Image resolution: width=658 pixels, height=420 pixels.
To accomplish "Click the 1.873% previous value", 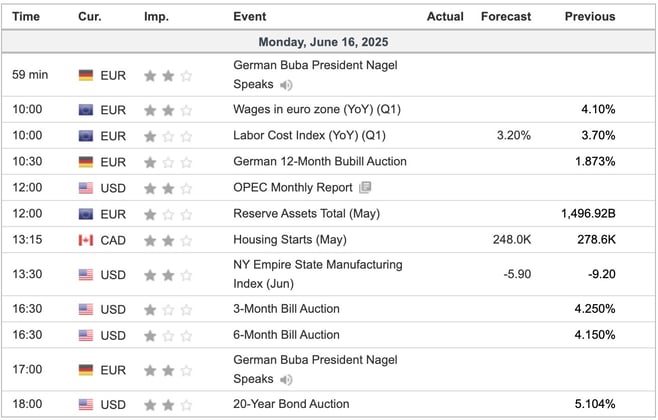I will [595, 162].
